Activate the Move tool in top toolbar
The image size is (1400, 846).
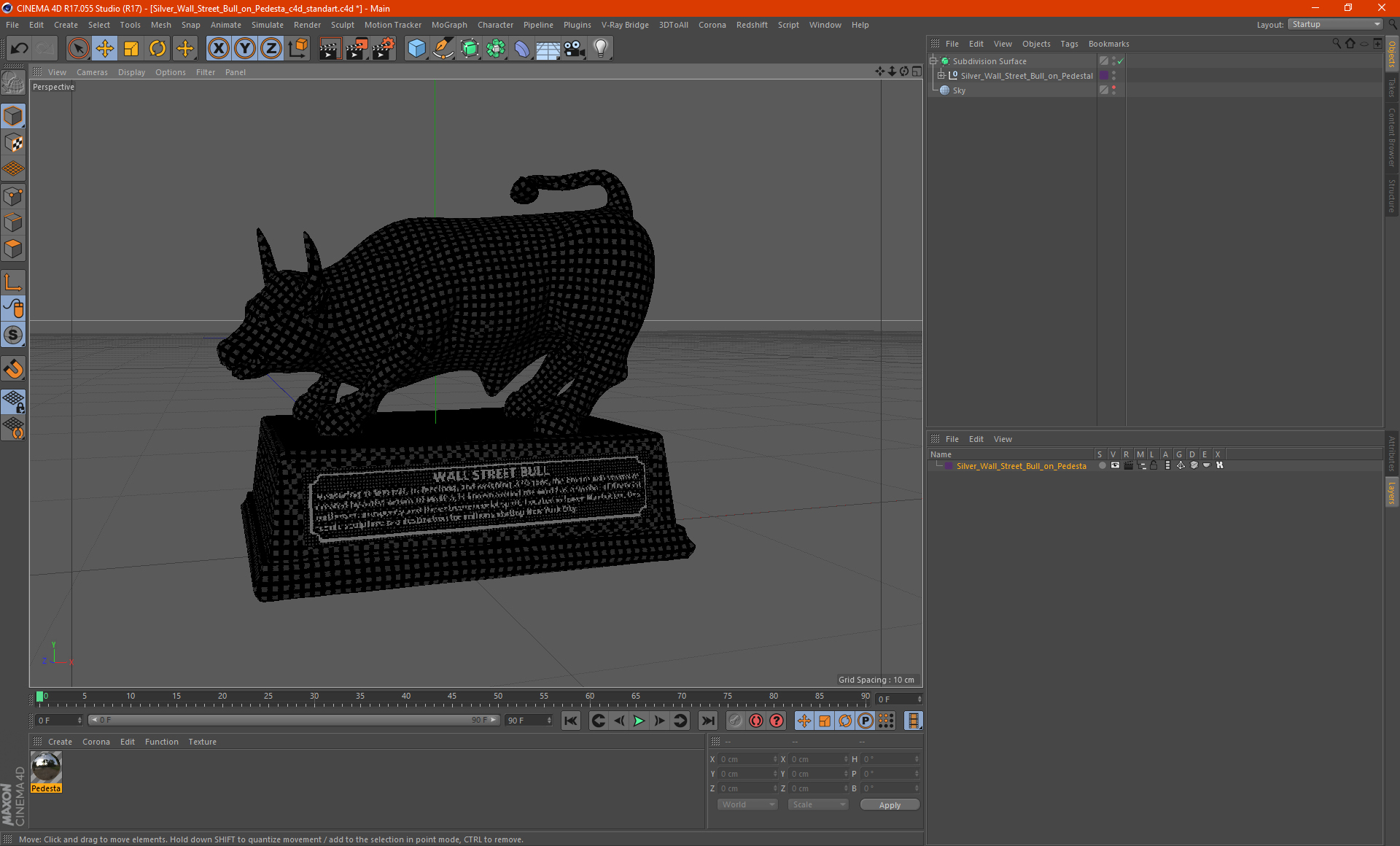[x=105, y=49]
